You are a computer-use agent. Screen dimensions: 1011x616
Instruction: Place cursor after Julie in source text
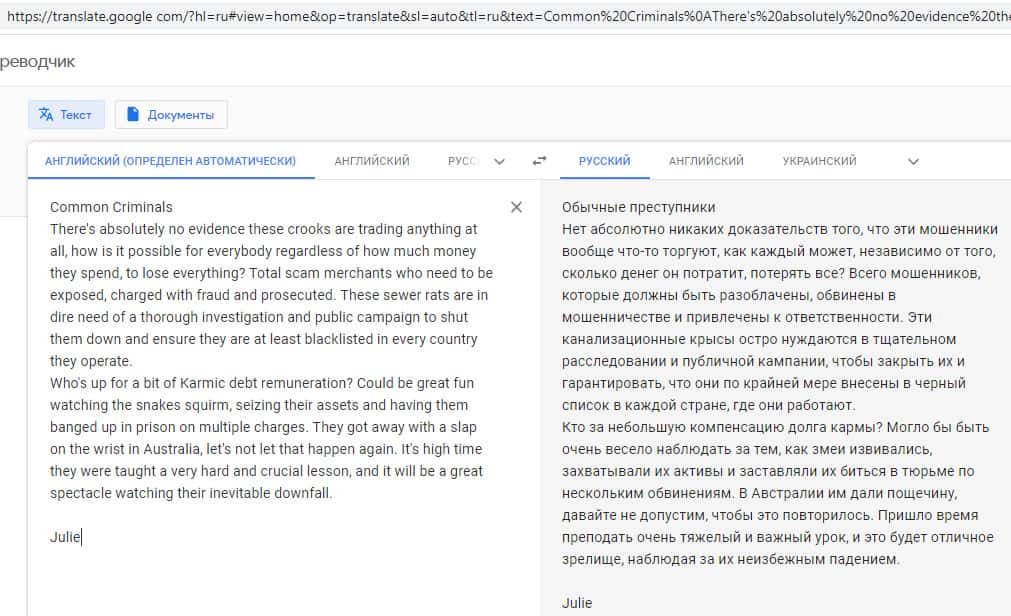click(x=82, y=537)
